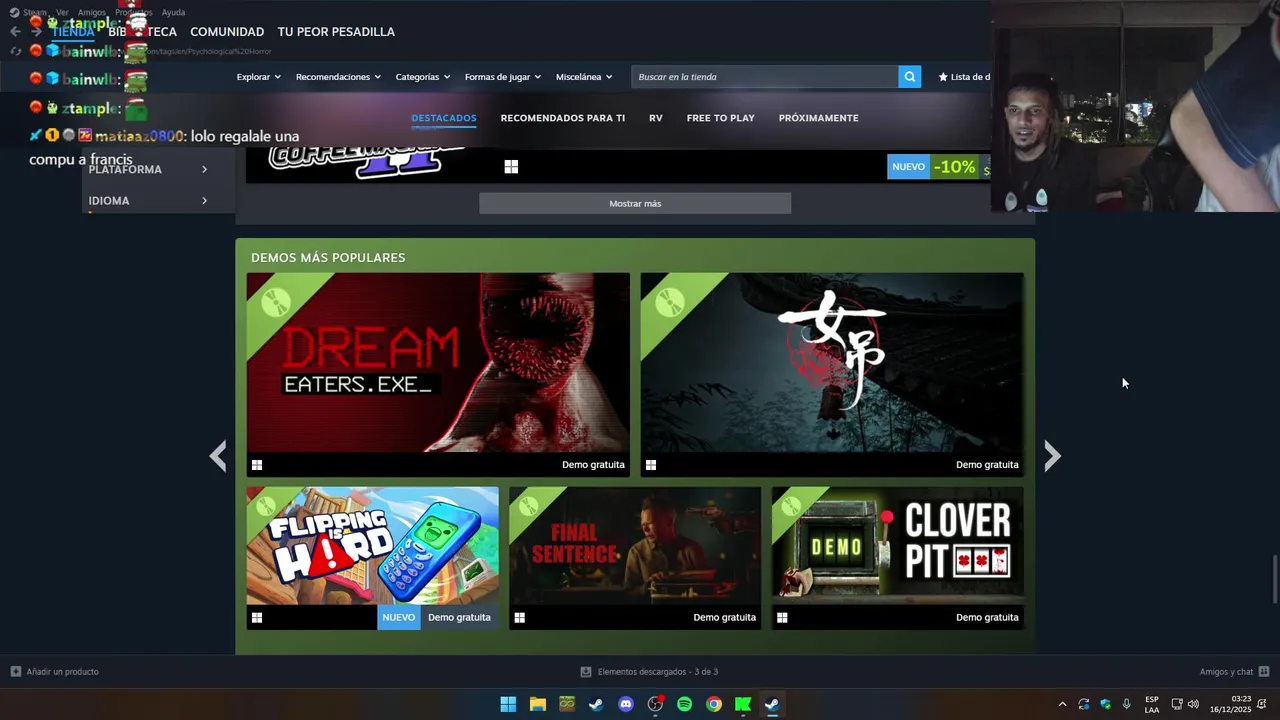Select the RECOMENDADOS PARA TI tab

pos(563,118)
